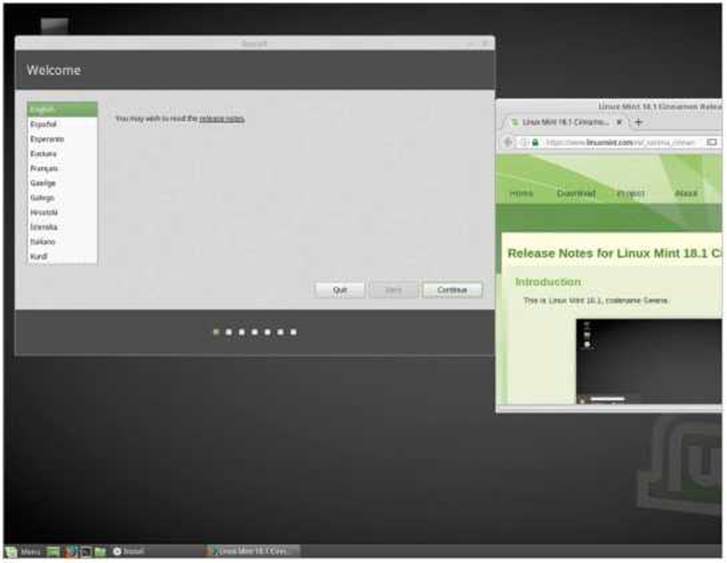Click the Continue button
Viewport: 727px width, 563px height.
point(452,290)
